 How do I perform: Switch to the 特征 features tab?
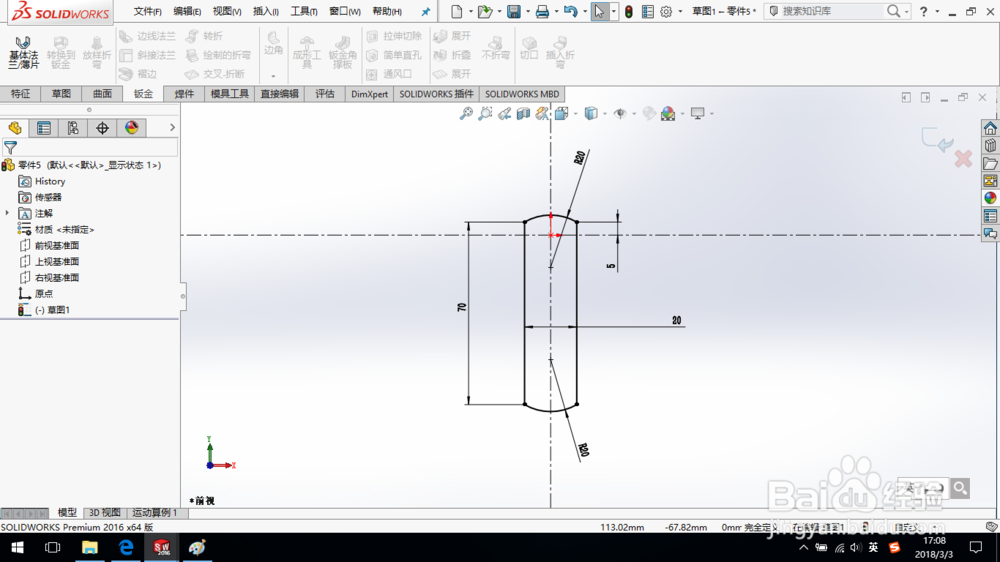coord(20,94)
